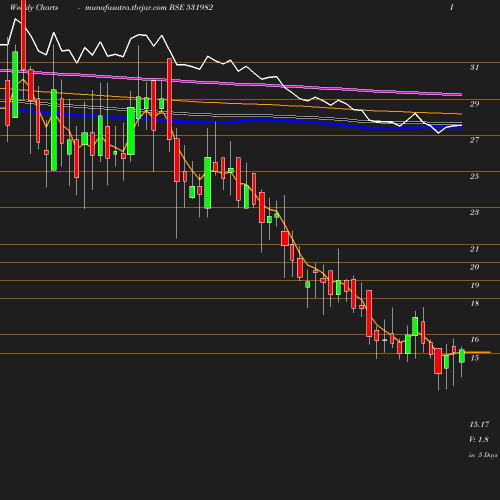The height and width of the screenshot is (500, 500).
Task: Click the price axis label 15
Action: point(474,358)
